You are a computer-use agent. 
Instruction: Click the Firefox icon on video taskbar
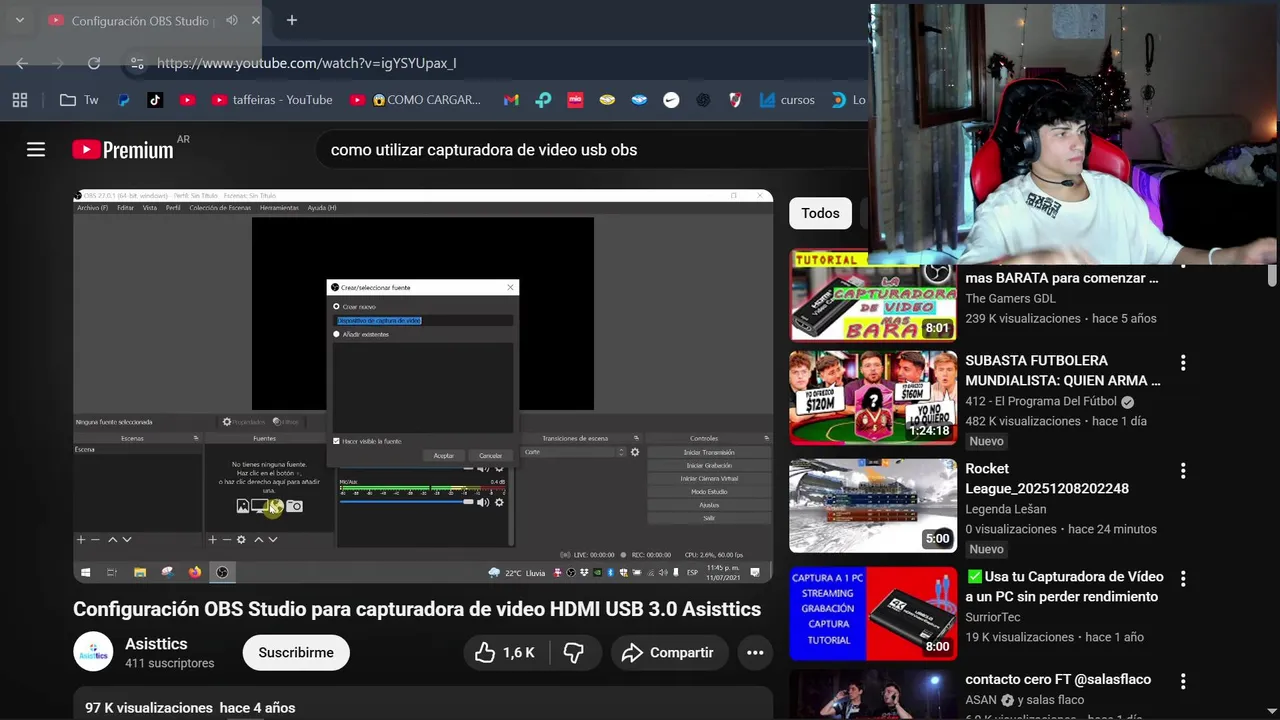pos(194,572)
